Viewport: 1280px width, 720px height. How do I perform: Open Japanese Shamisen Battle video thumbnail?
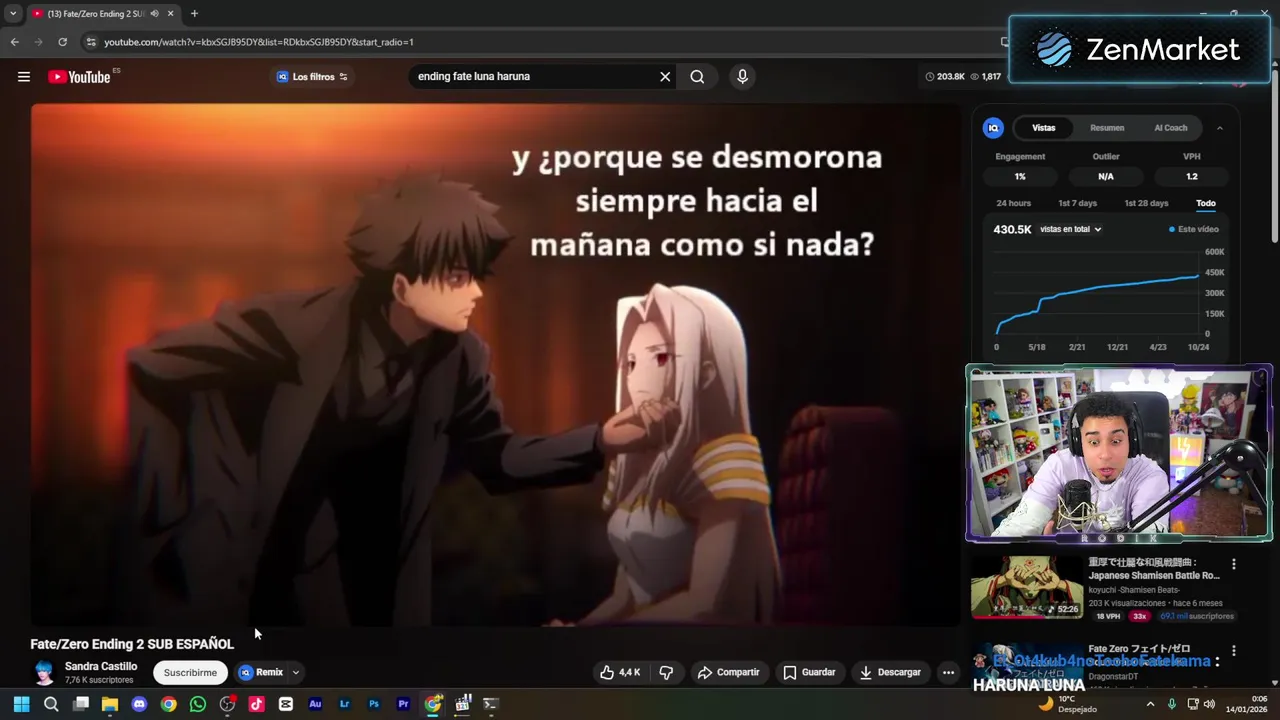pos(1027,588)
